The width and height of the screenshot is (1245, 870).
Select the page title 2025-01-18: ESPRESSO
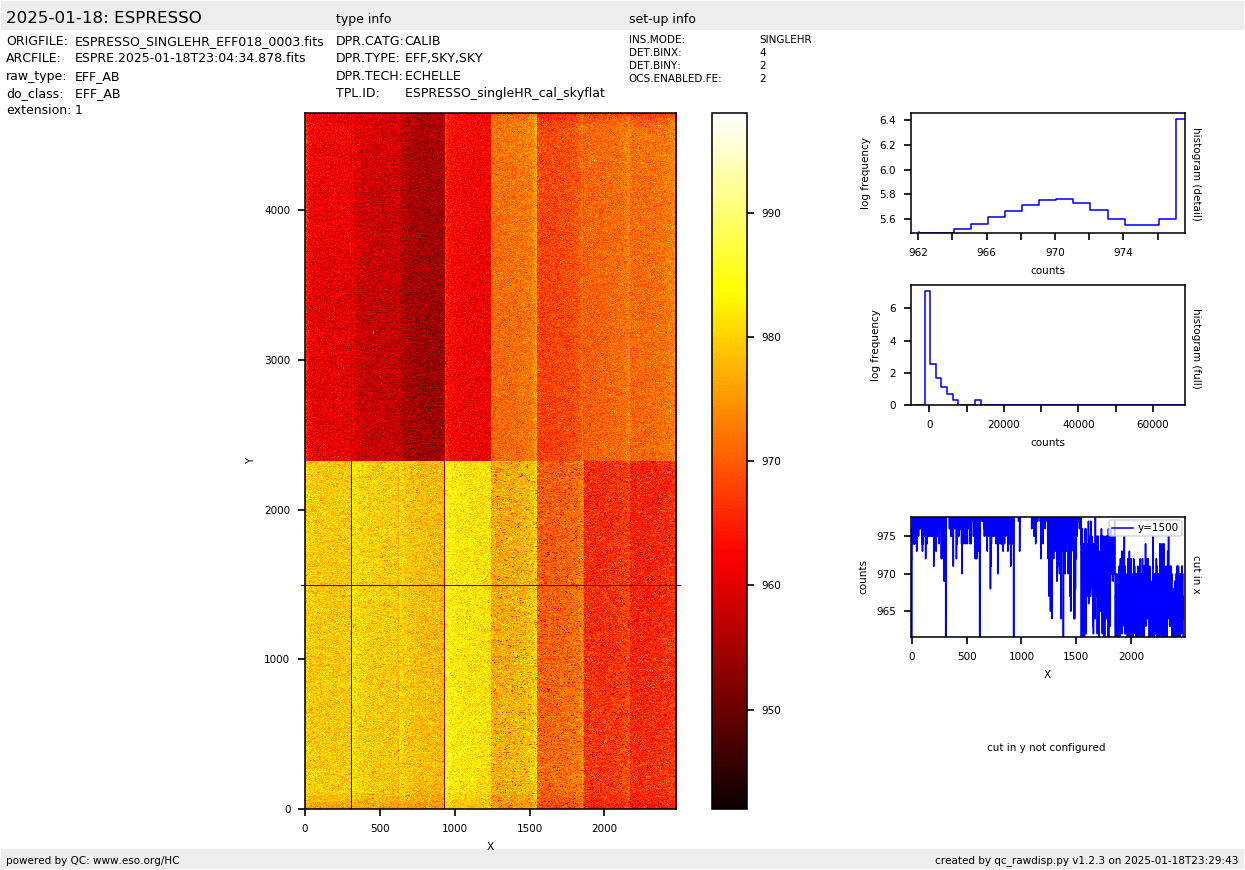(104, 18)
